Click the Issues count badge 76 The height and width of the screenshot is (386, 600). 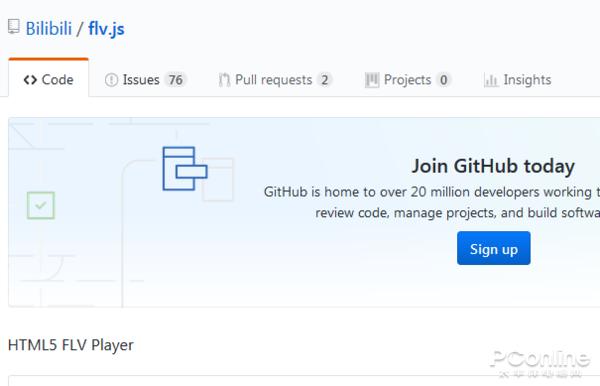(176, 80)
